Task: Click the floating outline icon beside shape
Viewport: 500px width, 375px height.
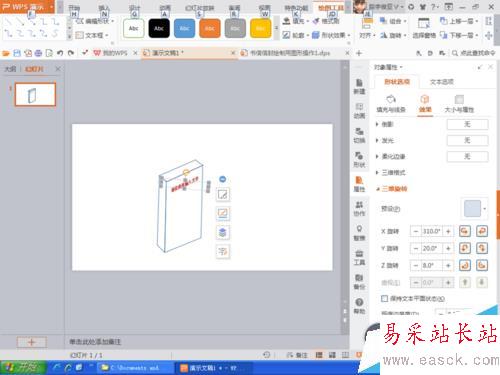Action: click(223, 213)
